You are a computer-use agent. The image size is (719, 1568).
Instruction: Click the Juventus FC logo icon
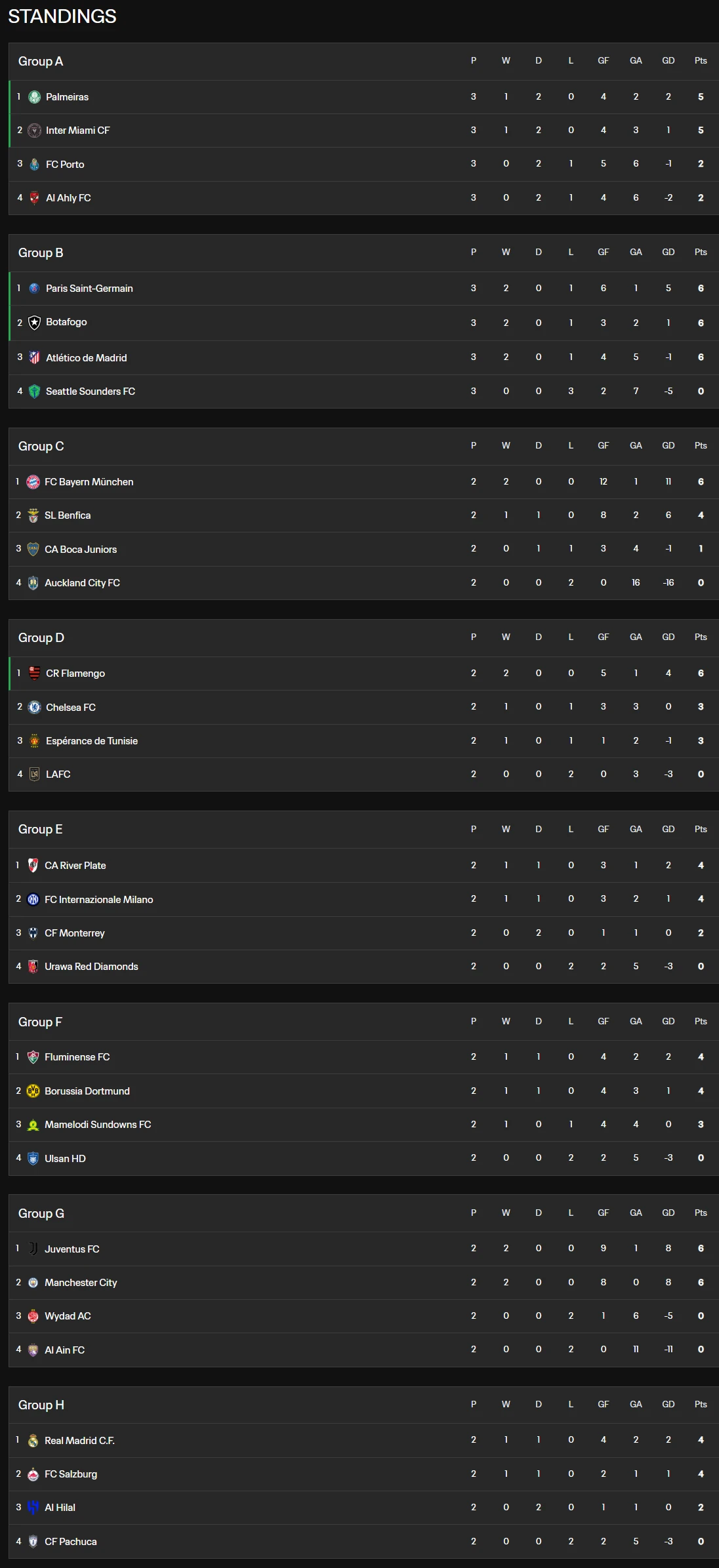33,1249
